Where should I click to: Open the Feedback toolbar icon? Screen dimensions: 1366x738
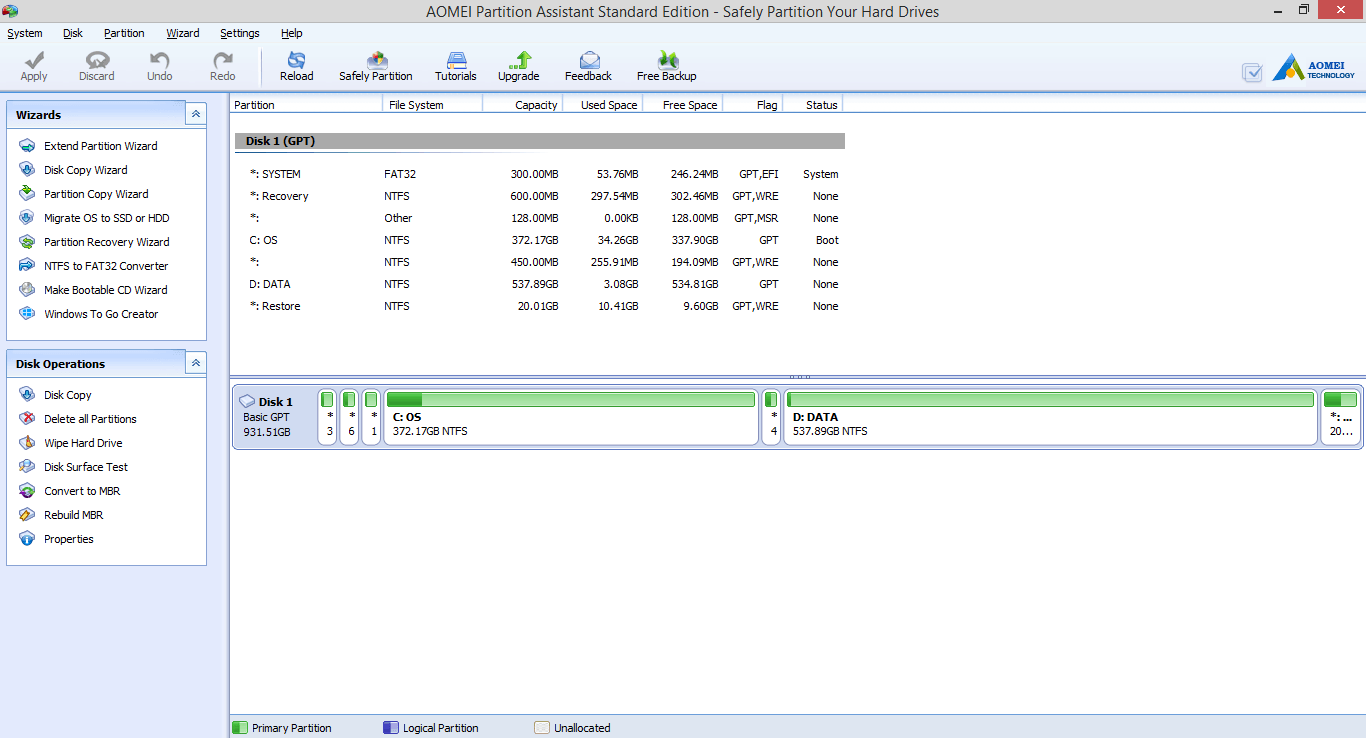(x=589, y=61)
